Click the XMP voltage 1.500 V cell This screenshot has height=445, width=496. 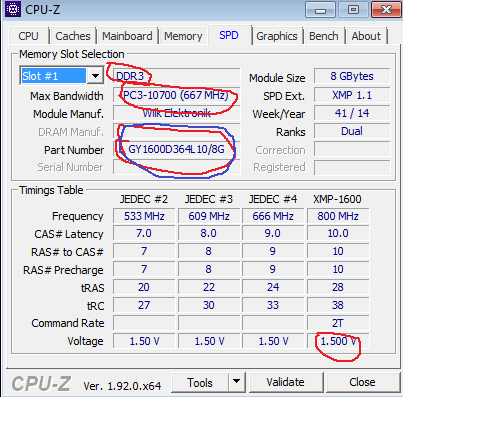[x=338, y=341]
